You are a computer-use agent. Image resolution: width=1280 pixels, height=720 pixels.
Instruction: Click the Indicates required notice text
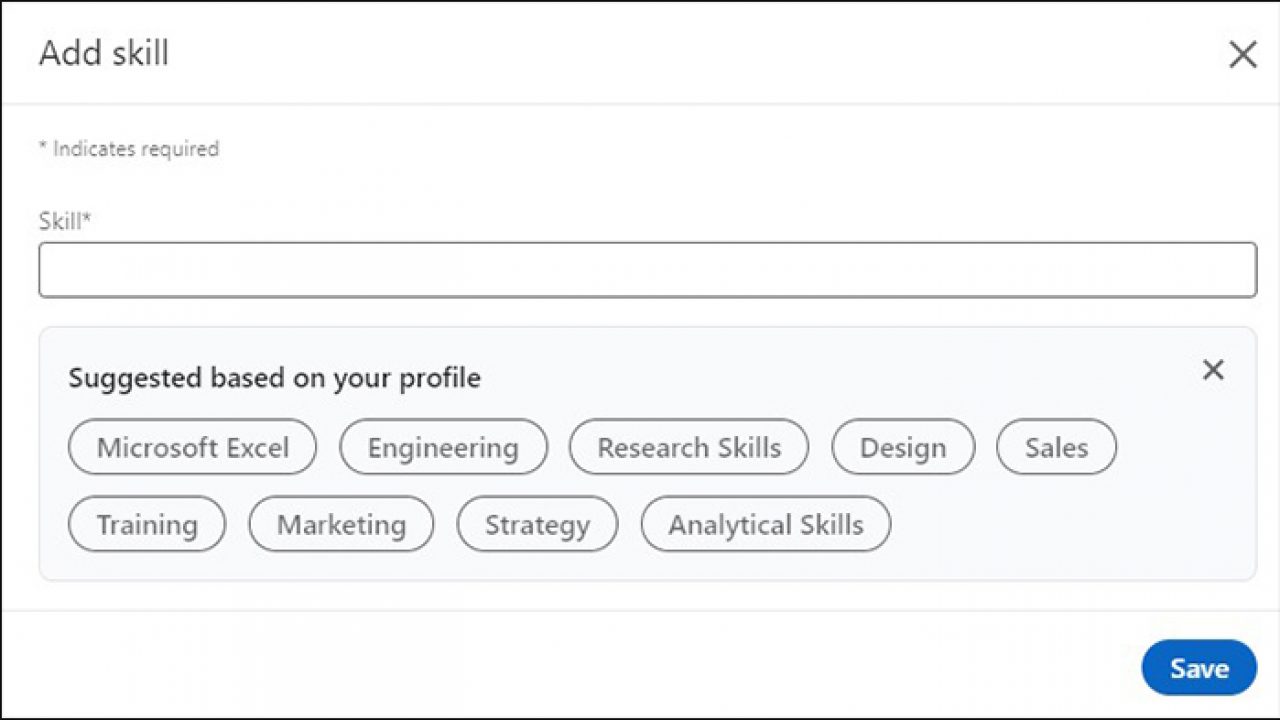[129, 148]
